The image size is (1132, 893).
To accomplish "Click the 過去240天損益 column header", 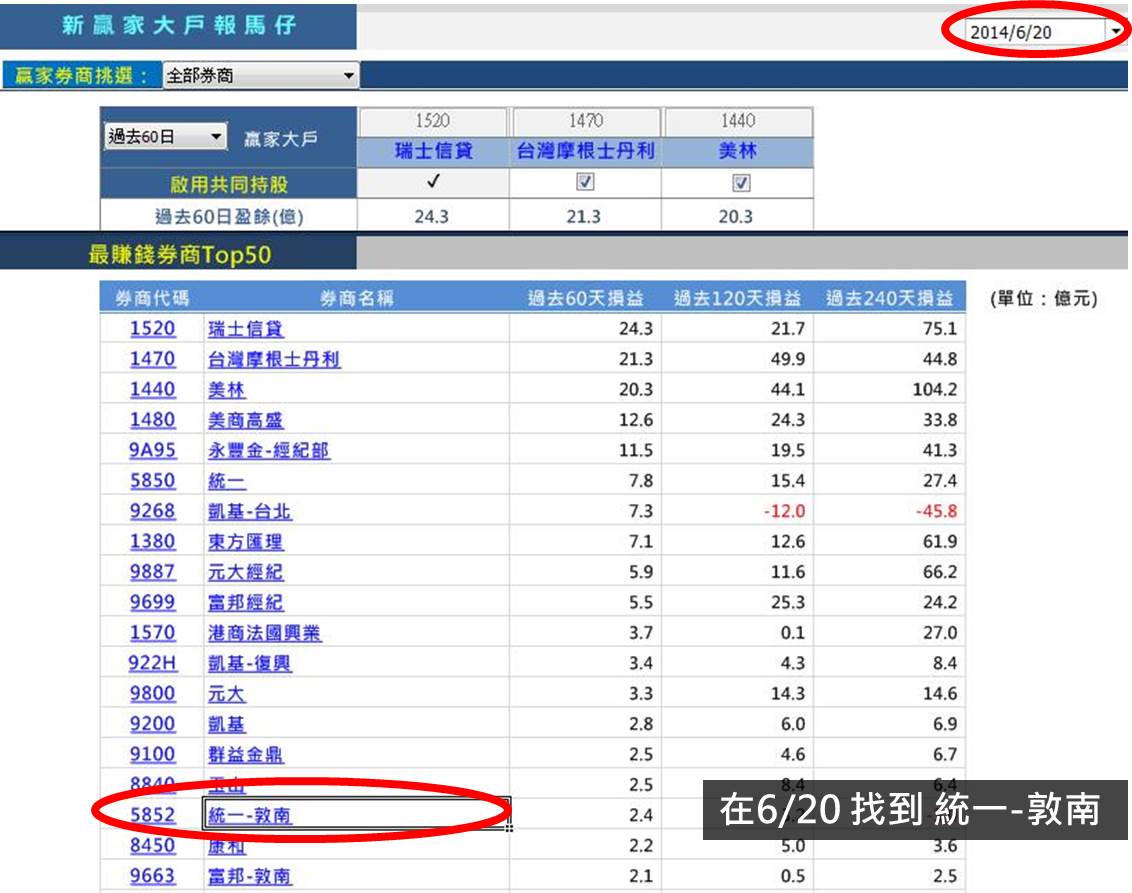I will click(x=890, y=297).
